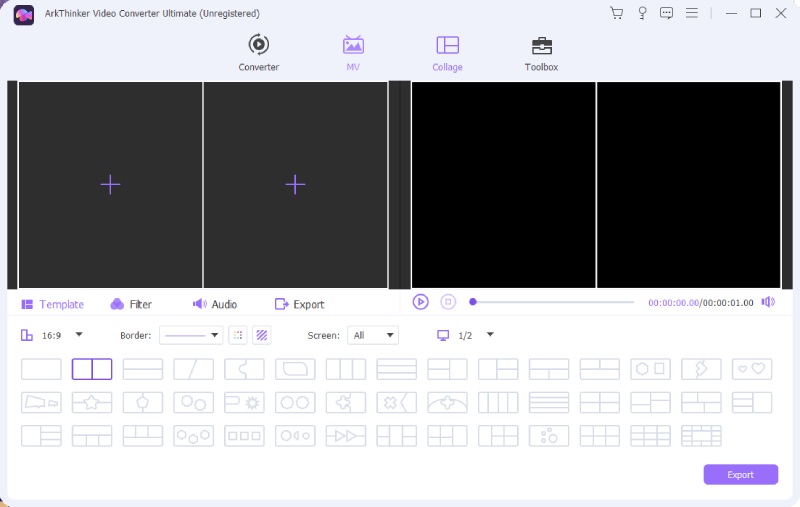This screenshot has width=800, height=507.
Task: Select the two-row horizontal split template
Action: [x=143, y=369]
